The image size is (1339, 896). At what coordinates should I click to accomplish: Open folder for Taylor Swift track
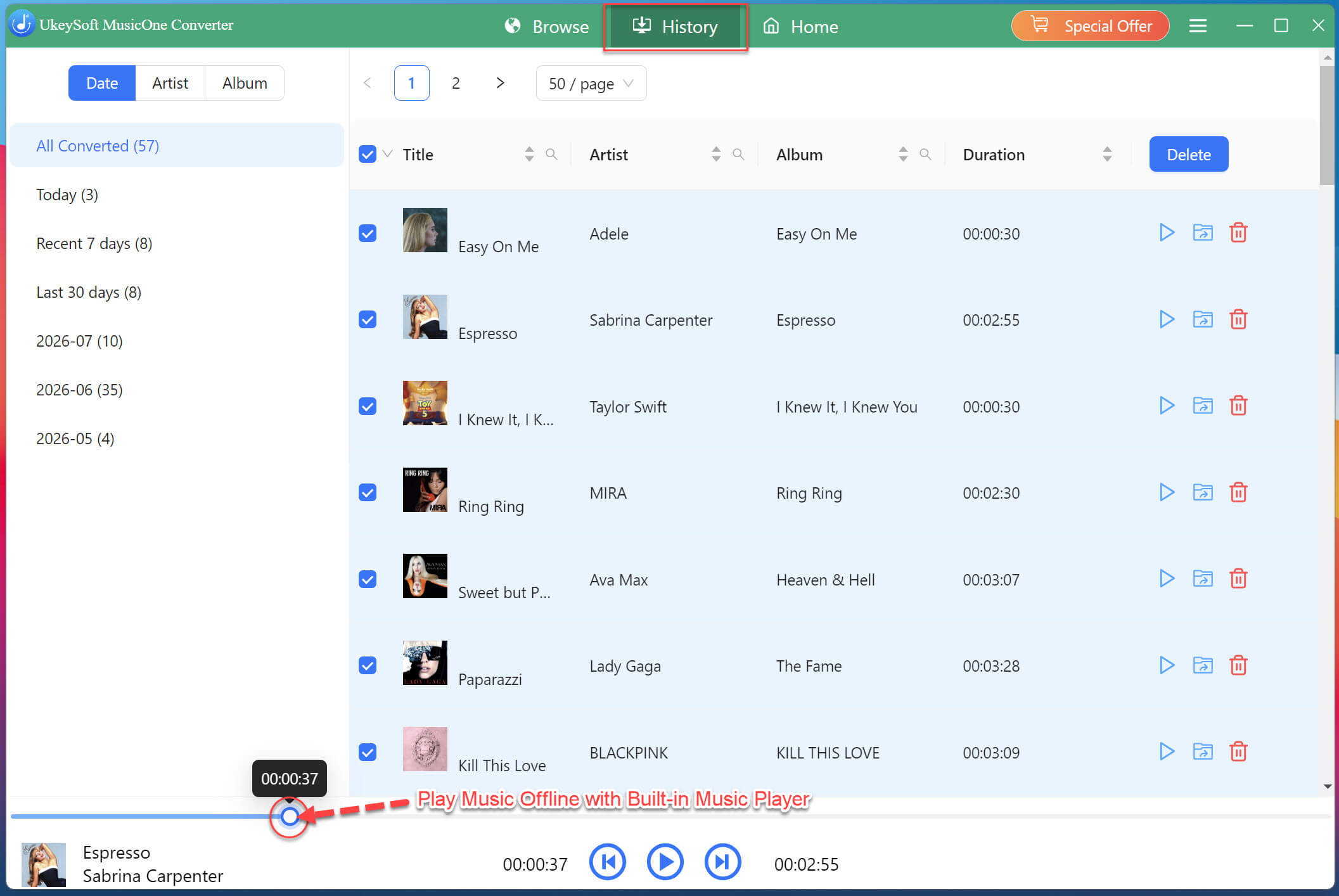coord(1203,406)
